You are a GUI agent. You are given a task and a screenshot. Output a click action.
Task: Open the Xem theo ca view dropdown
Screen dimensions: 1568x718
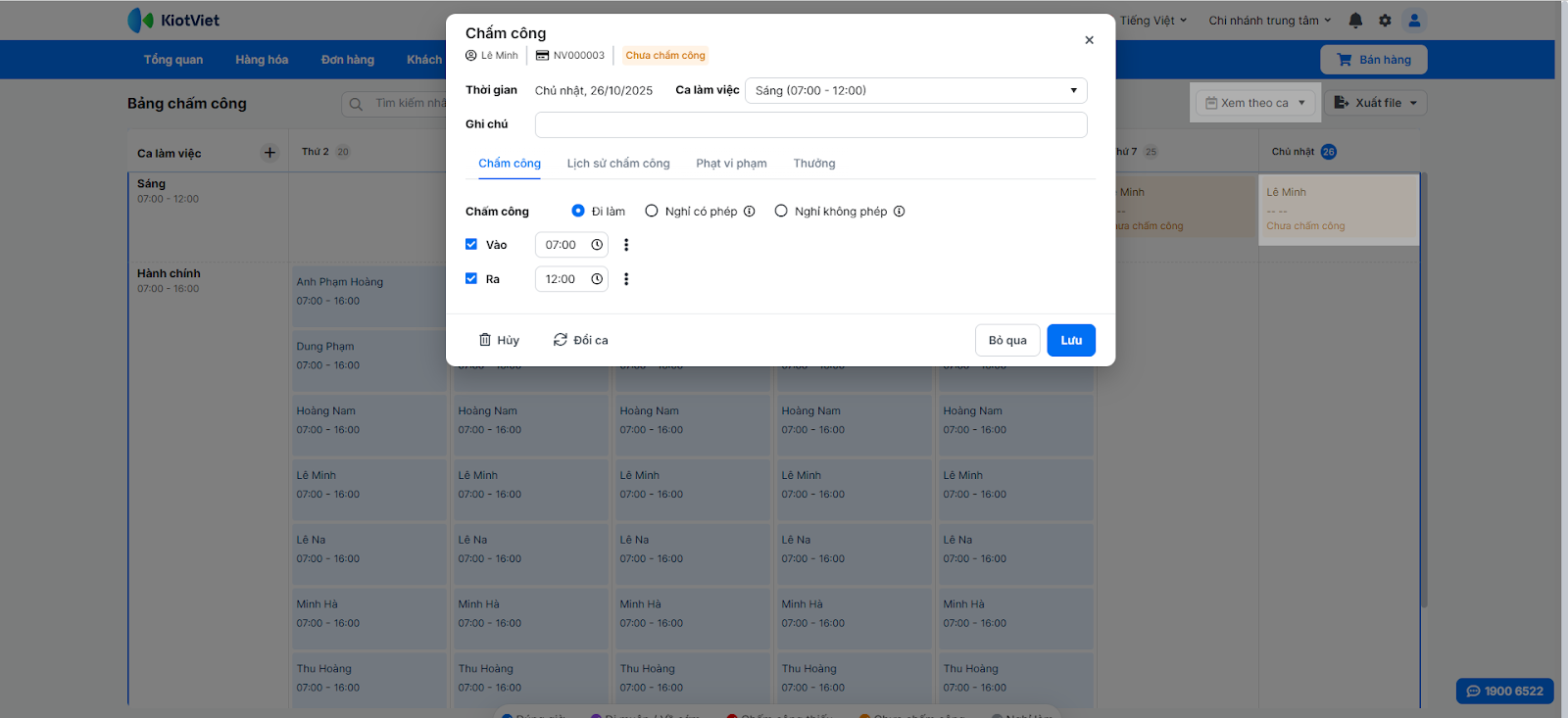[x=1255, y=103]
